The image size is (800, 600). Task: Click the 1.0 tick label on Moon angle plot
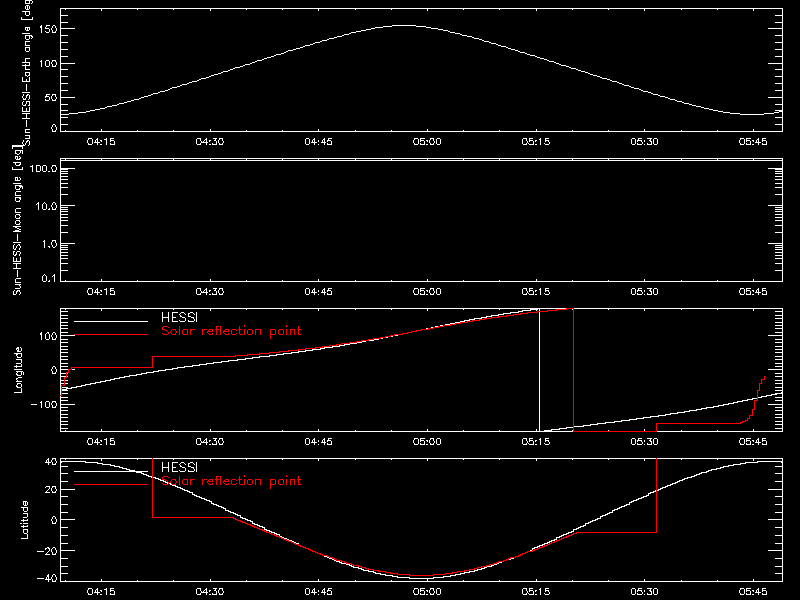[x=49, y=244]
